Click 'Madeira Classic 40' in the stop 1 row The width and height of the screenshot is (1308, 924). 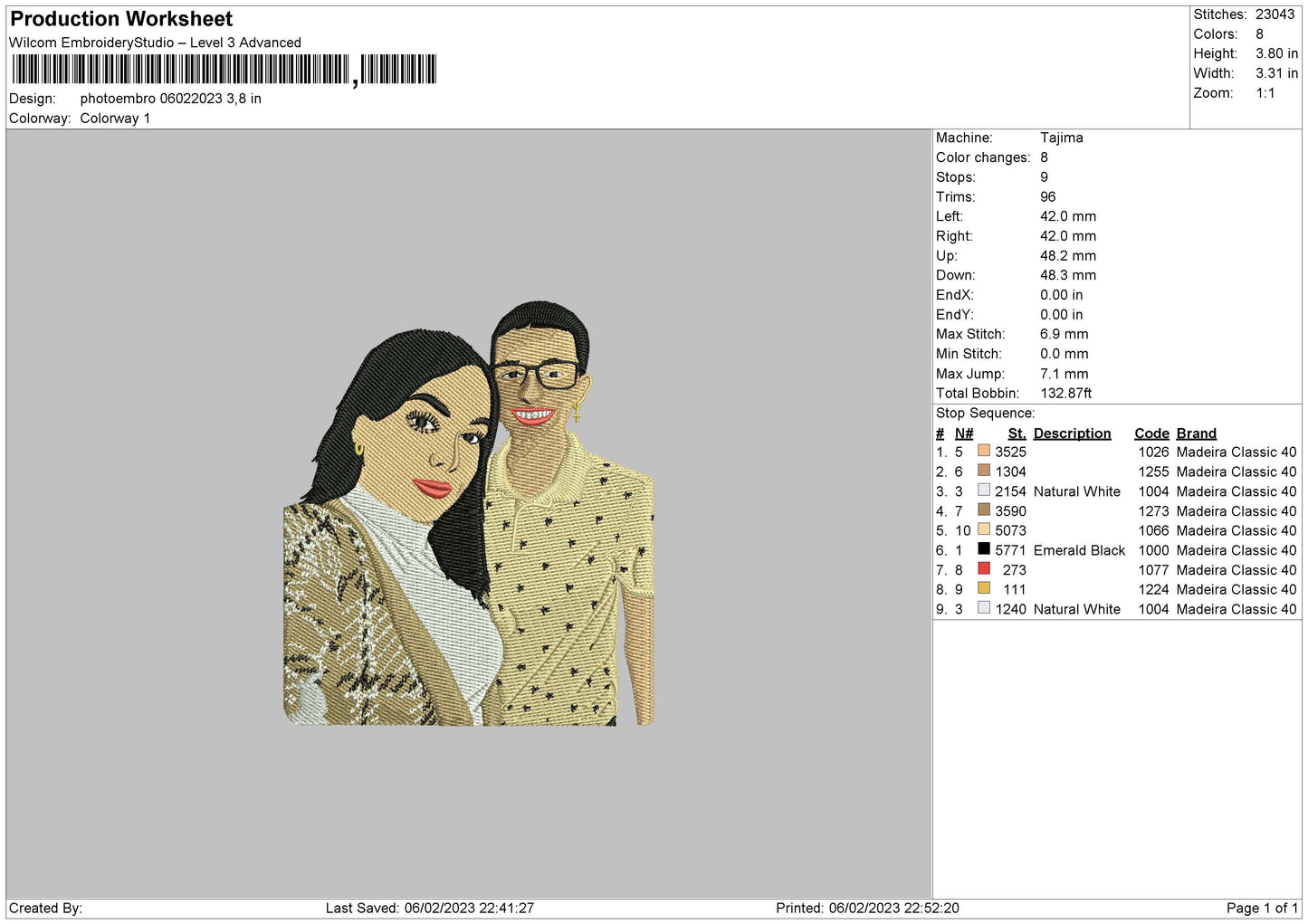click(1236, 452)
